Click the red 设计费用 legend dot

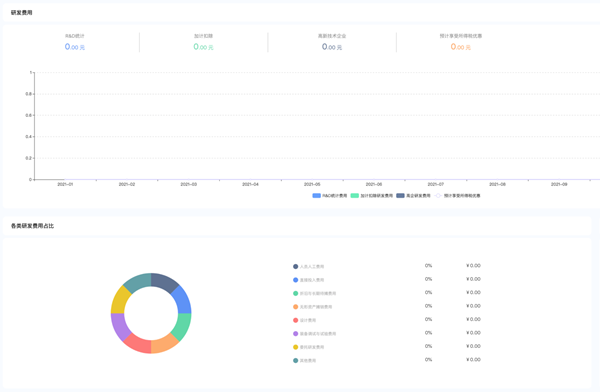tap(295, 320)
